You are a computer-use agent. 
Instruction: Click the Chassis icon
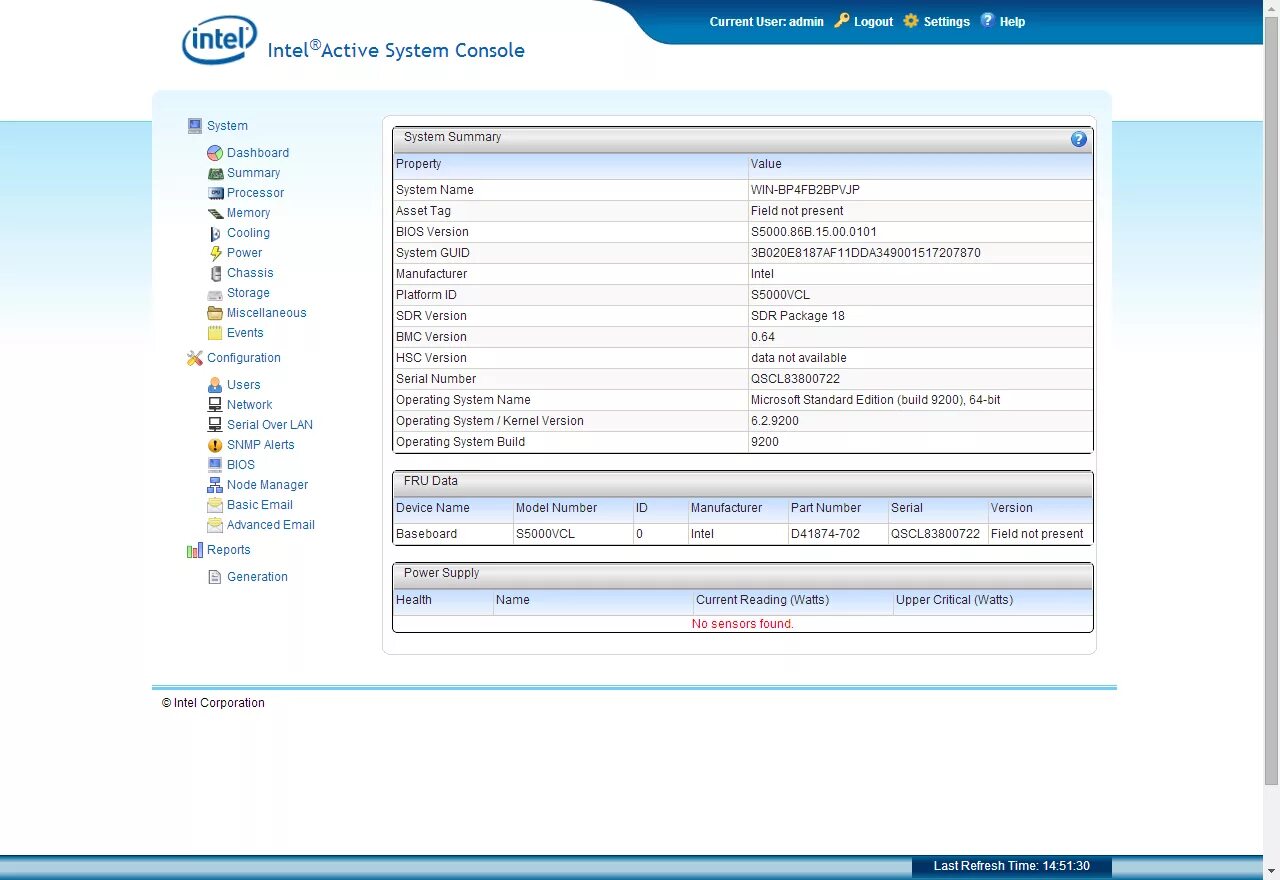click(215, 273)
